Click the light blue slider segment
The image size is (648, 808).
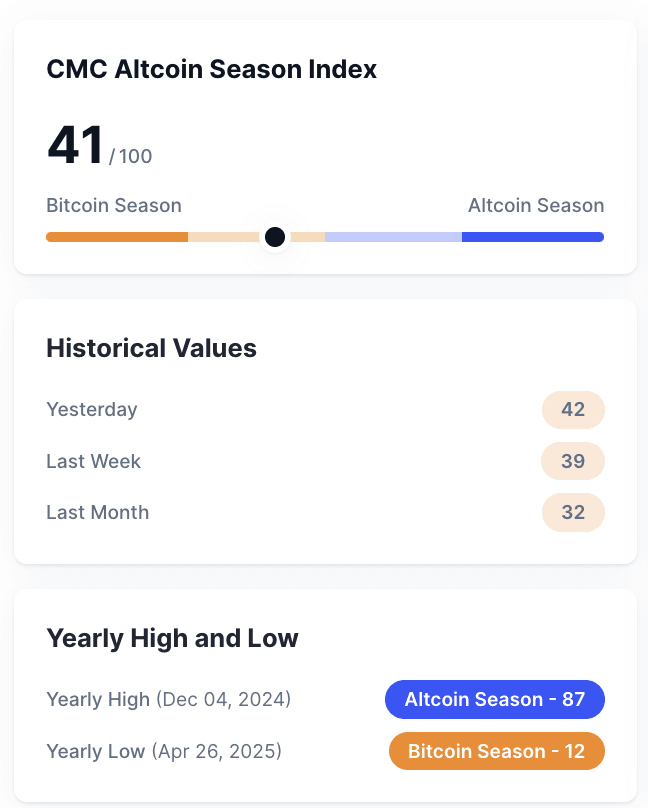click(394, 237)
